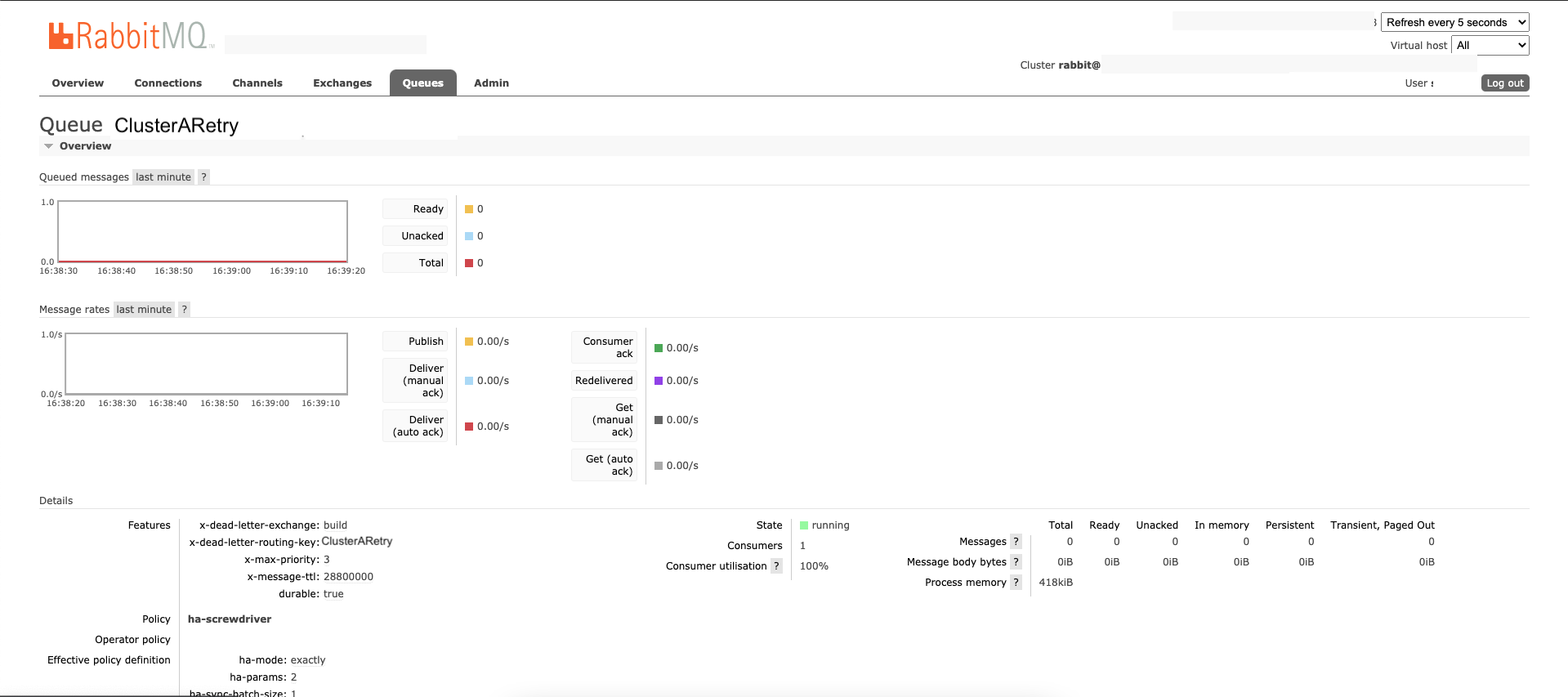Click the RabbitMQ logo
This screenshot has height=697, width=1568.
click(x=131, y=36)
